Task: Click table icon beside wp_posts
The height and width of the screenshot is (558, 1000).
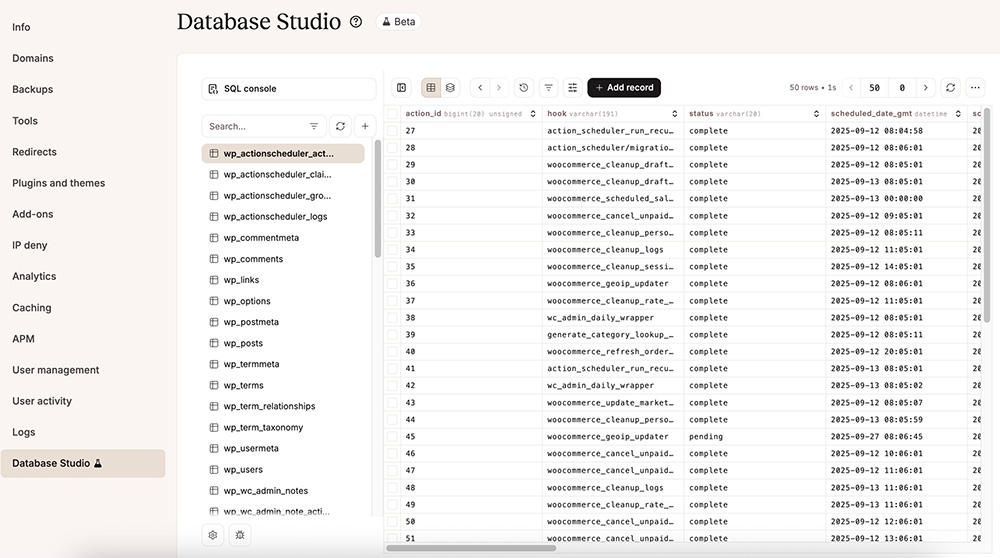Action: point(214,343)
